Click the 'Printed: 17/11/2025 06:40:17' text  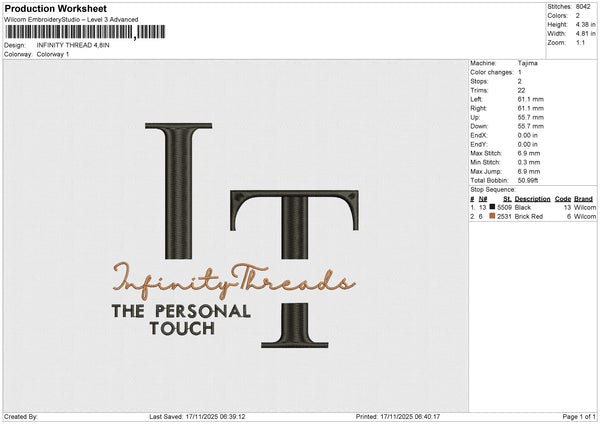(398, 417)
